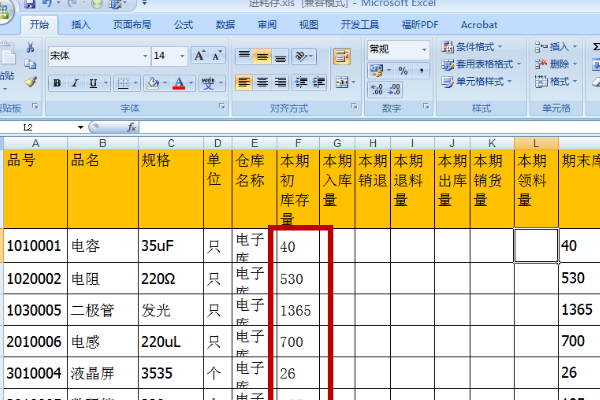
Task: Click the insert function fx icon
Action: click(x=132, y=127)
